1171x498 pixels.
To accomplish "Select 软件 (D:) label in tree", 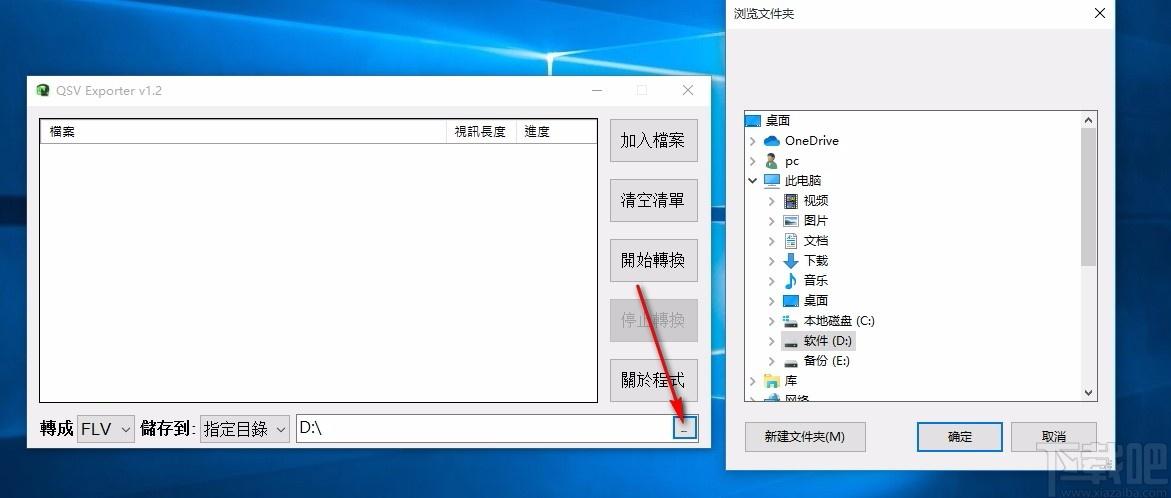I will tap(827, 341).
